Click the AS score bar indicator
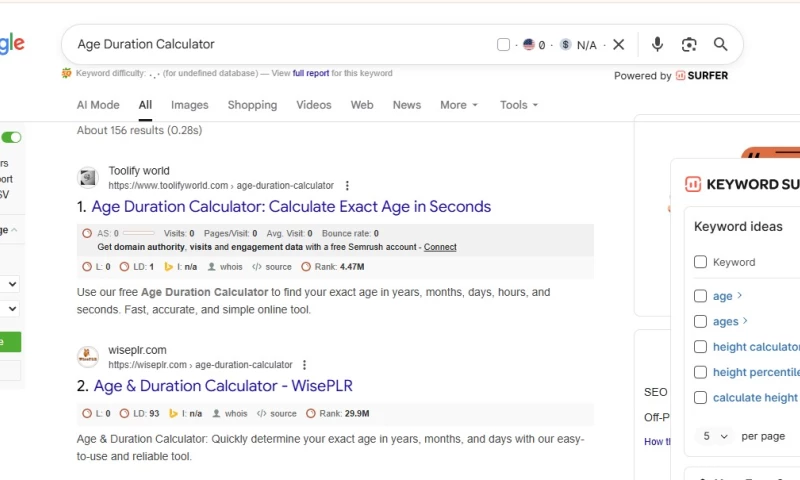 [x=139, y=234]
